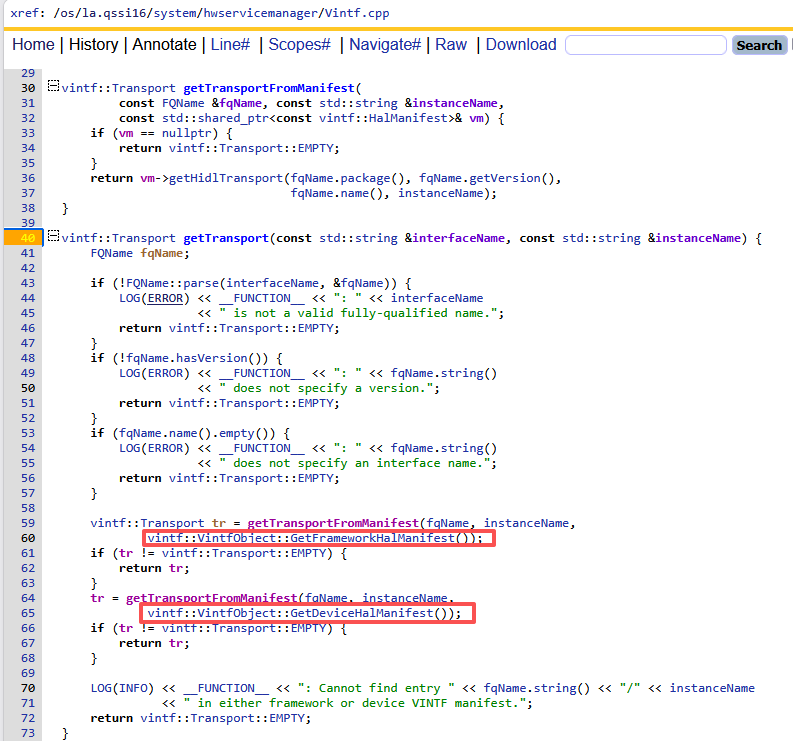Viewport: 793px width, 741px height.
Task: Click getTransportFromManifest call on line 59
Action: (x=333, y=523)
